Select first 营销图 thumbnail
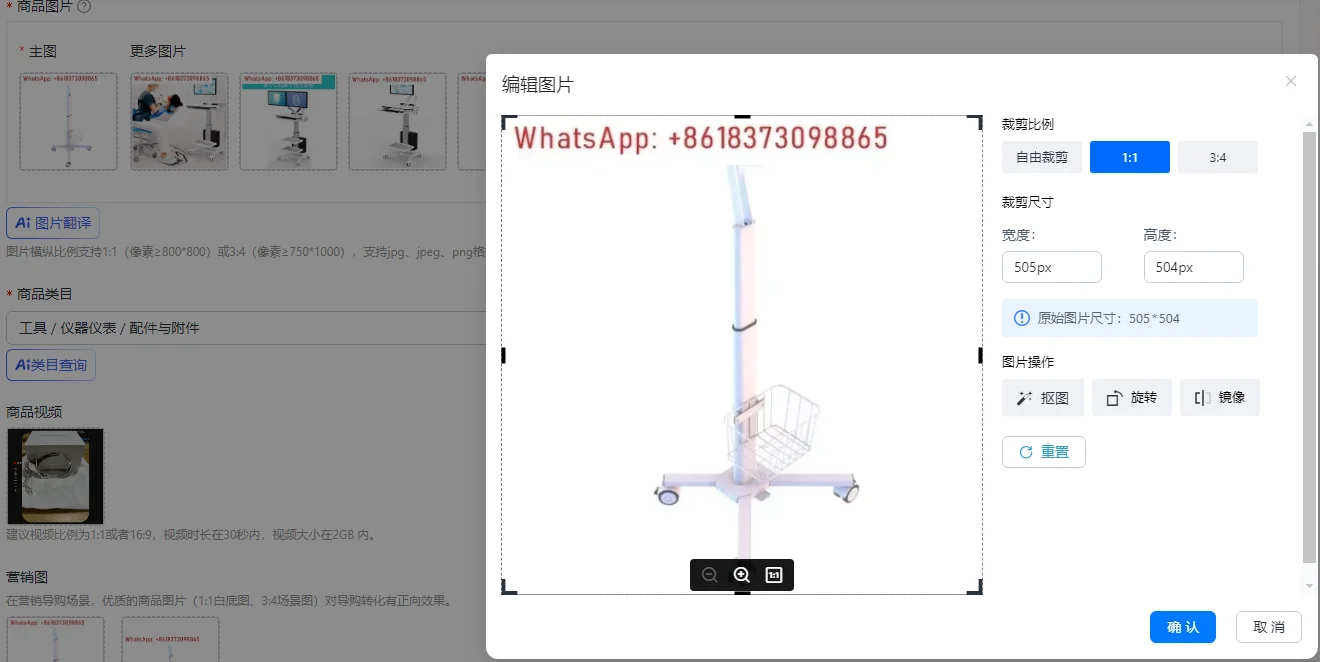This screenshot has height=662, width=1320. click(55, 639)
